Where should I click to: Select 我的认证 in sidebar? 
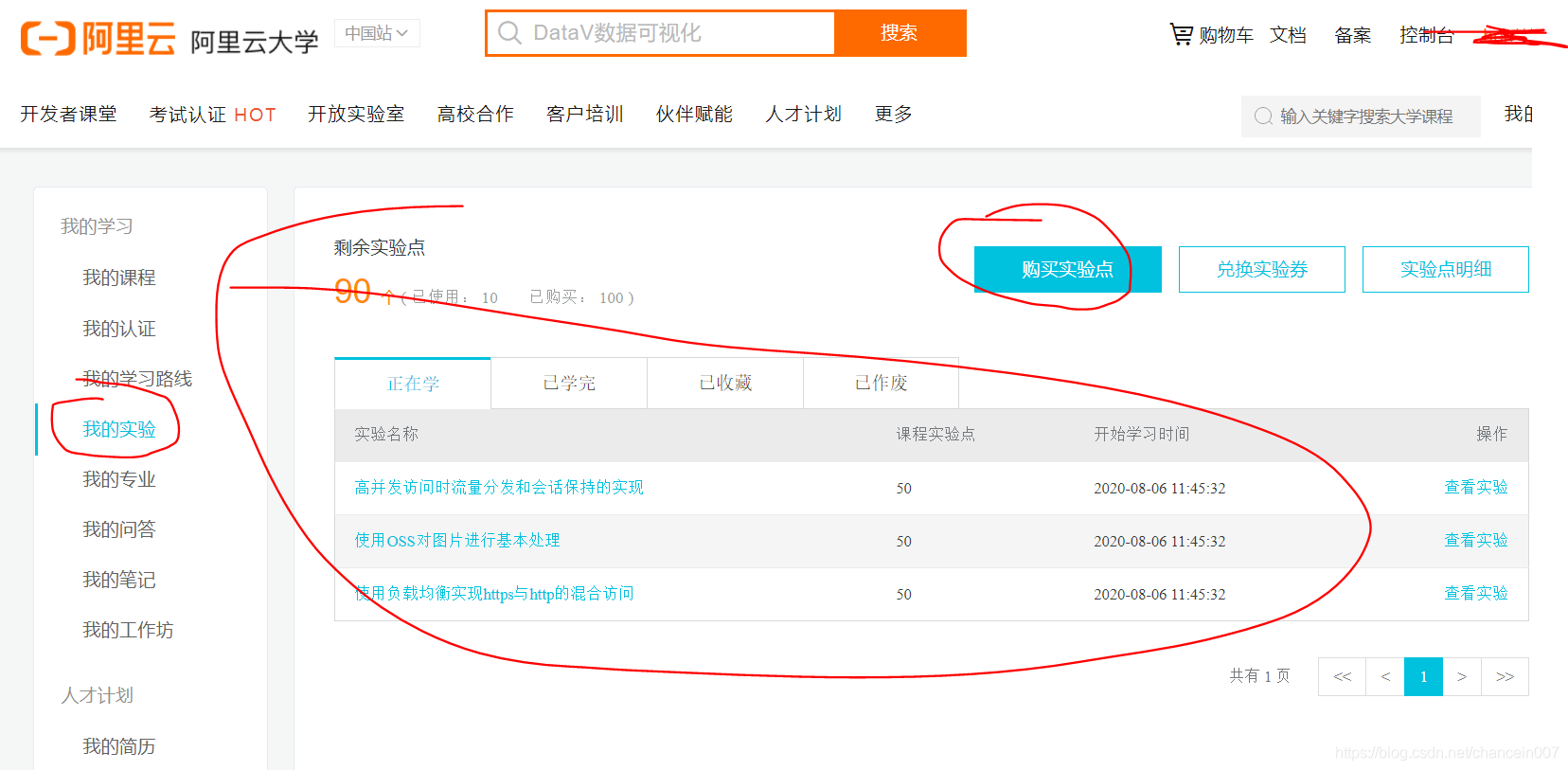point(118,329)
